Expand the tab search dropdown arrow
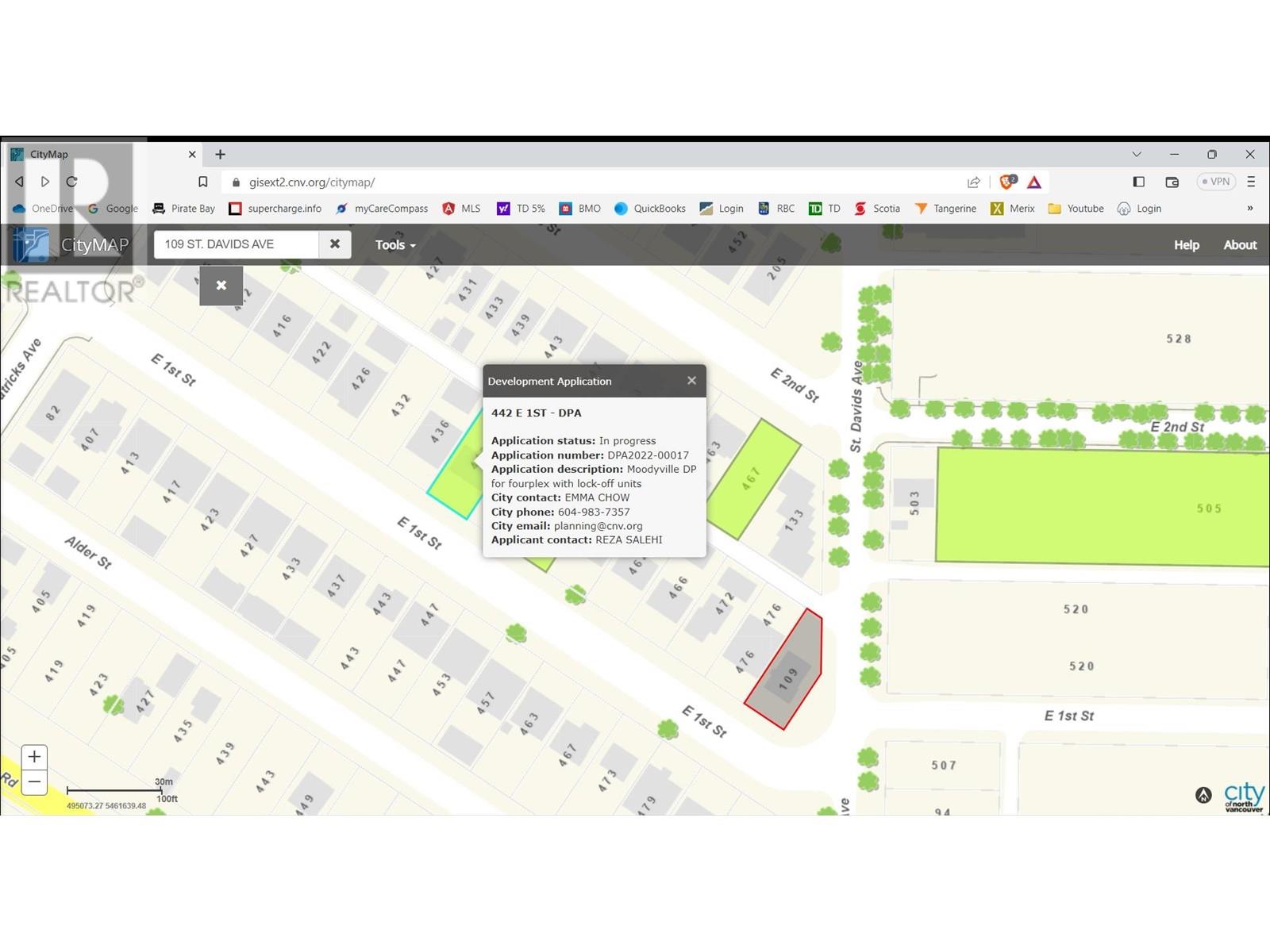1270x952 pixels. coord(1137,154)
